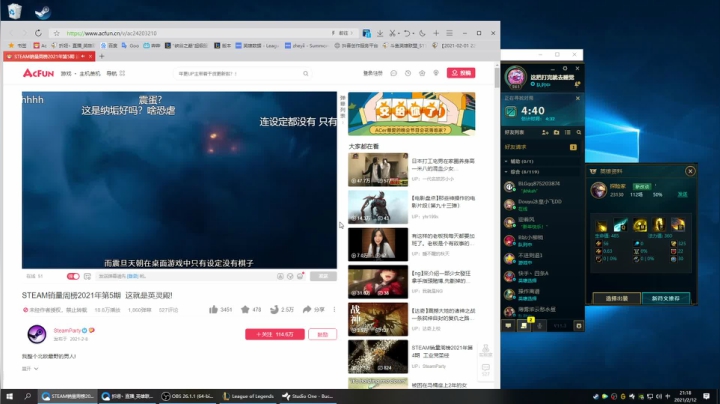The width and height of the screenshot is (720, 404).
Task: Click the friend list search magnifier in League
Action: (x=579, y=132)
